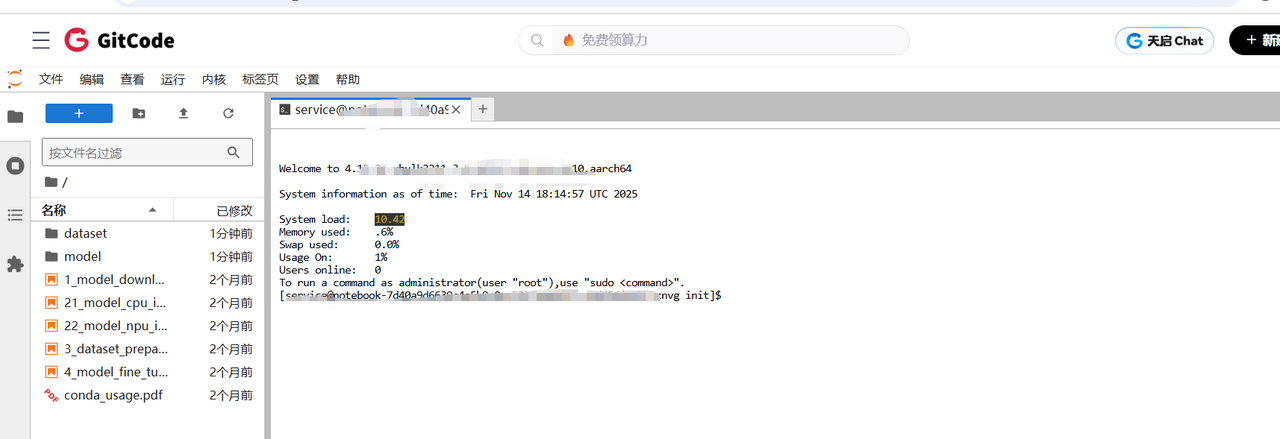Click the upload files icon
Viewport: 1280px width, 439px height.
184,114
